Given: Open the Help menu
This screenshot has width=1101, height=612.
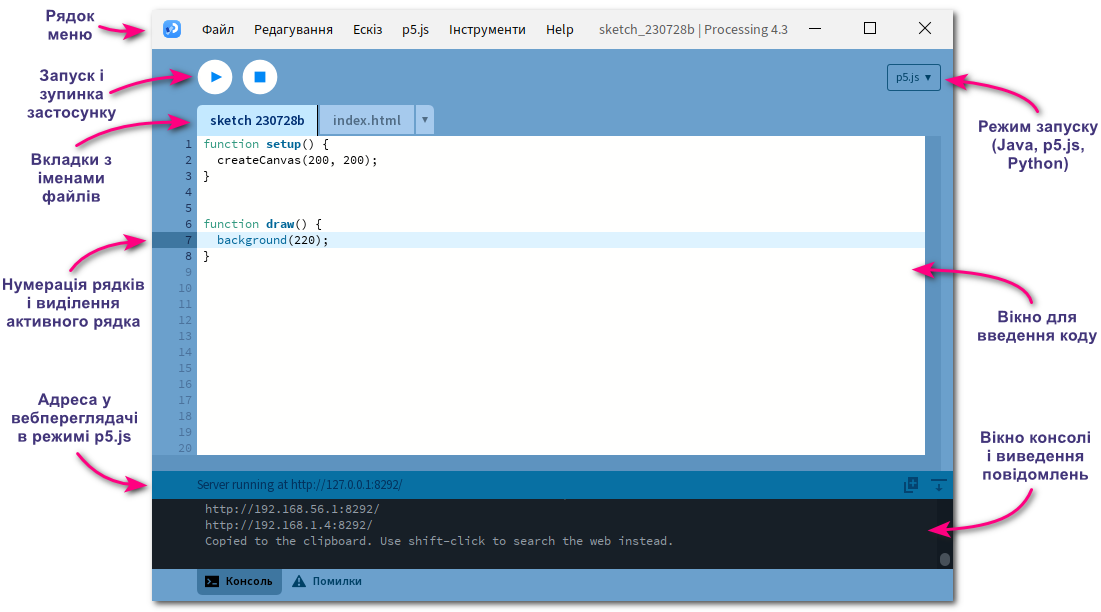Looking at the screenshot, I should pyautogui.click(x=559, y=29).
